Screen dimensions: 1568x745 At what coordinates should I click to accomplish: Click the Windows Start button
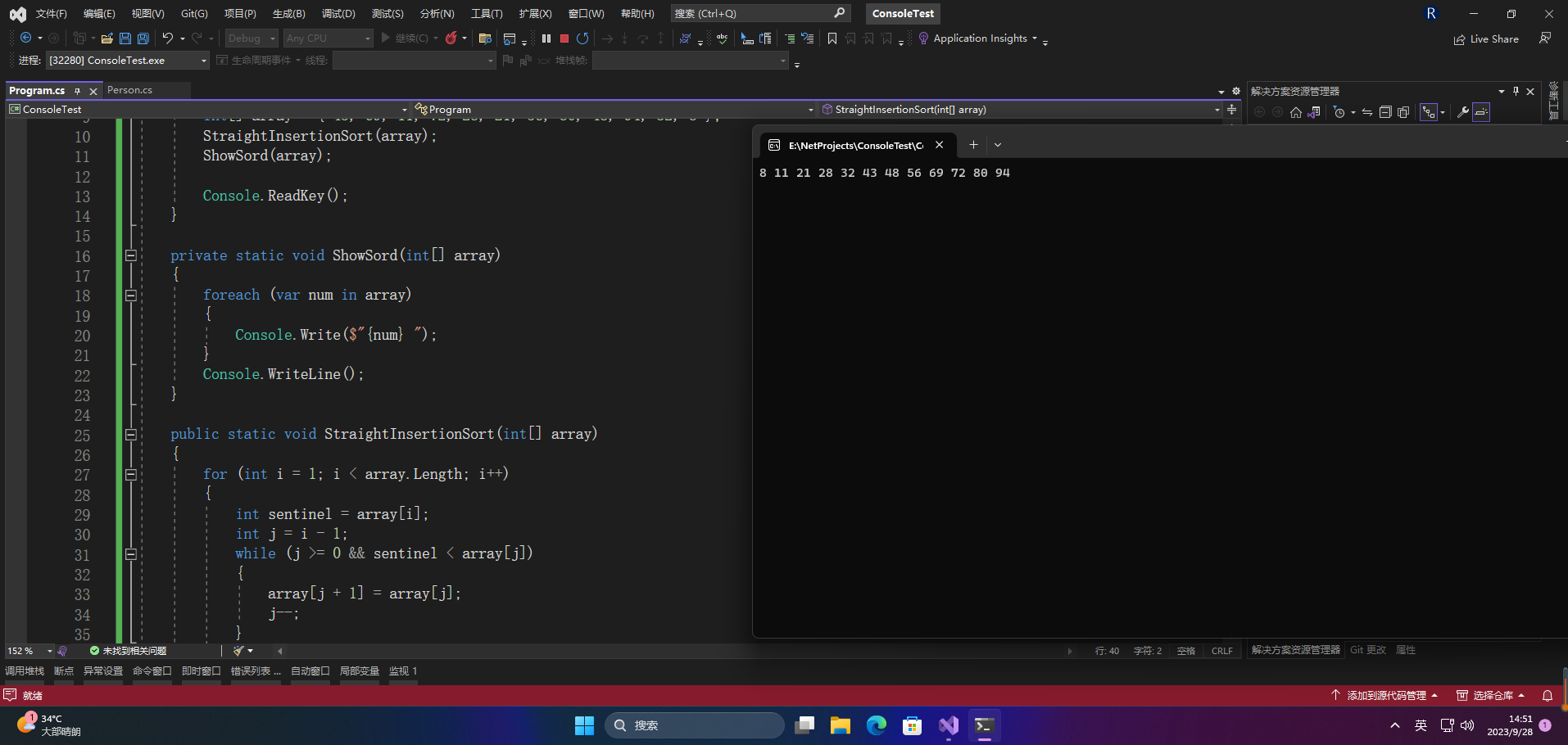click(x=584, y=725)
